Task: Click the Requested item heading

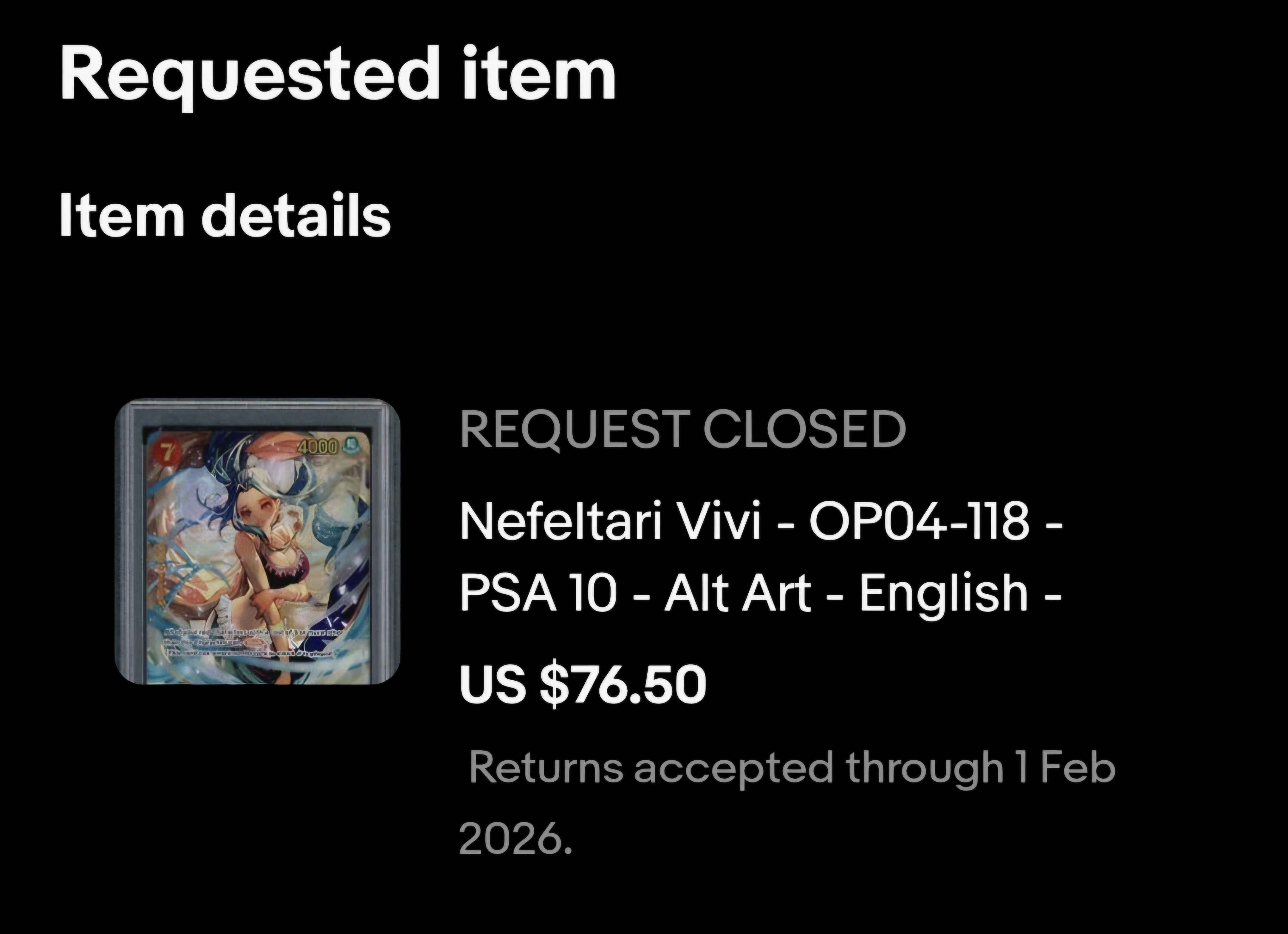Action: (337, 75)
